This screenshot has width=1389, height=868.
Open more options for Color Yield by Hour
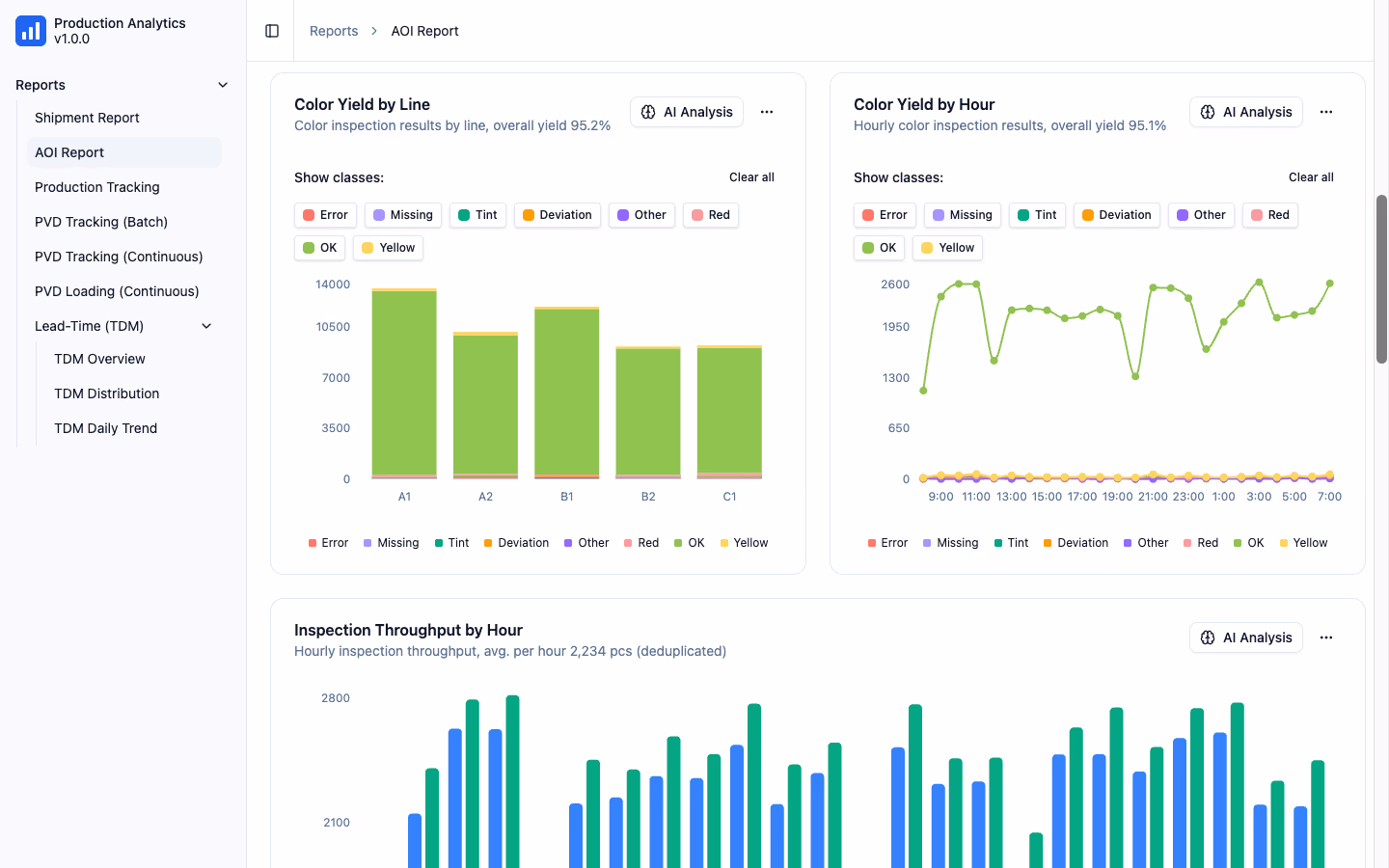1326,112
